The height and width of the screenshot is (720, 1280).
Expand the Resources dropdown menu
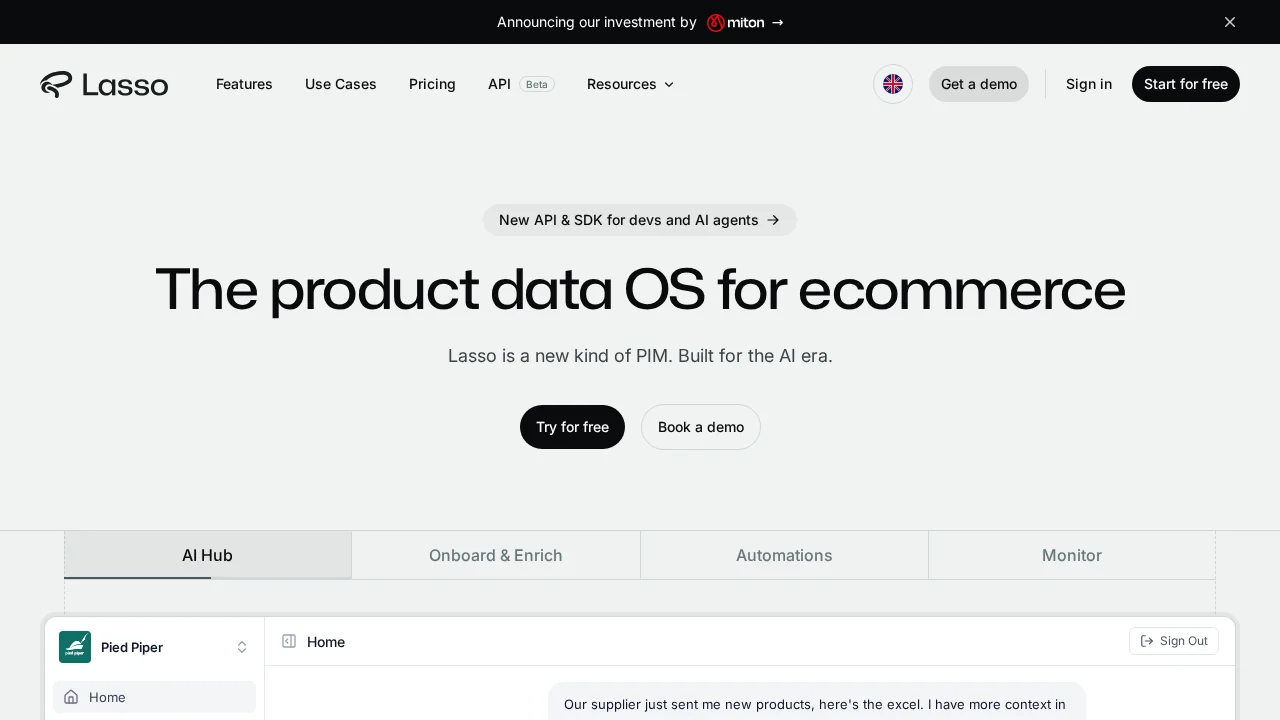pyautogui.click(x=630, y=84)
